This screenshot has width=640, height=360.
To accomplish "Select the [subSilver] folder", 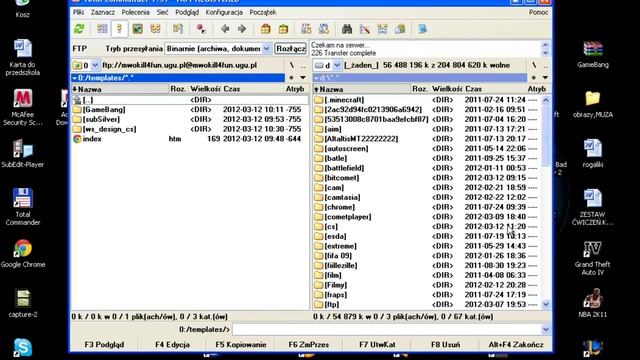I will coord(190,119).
